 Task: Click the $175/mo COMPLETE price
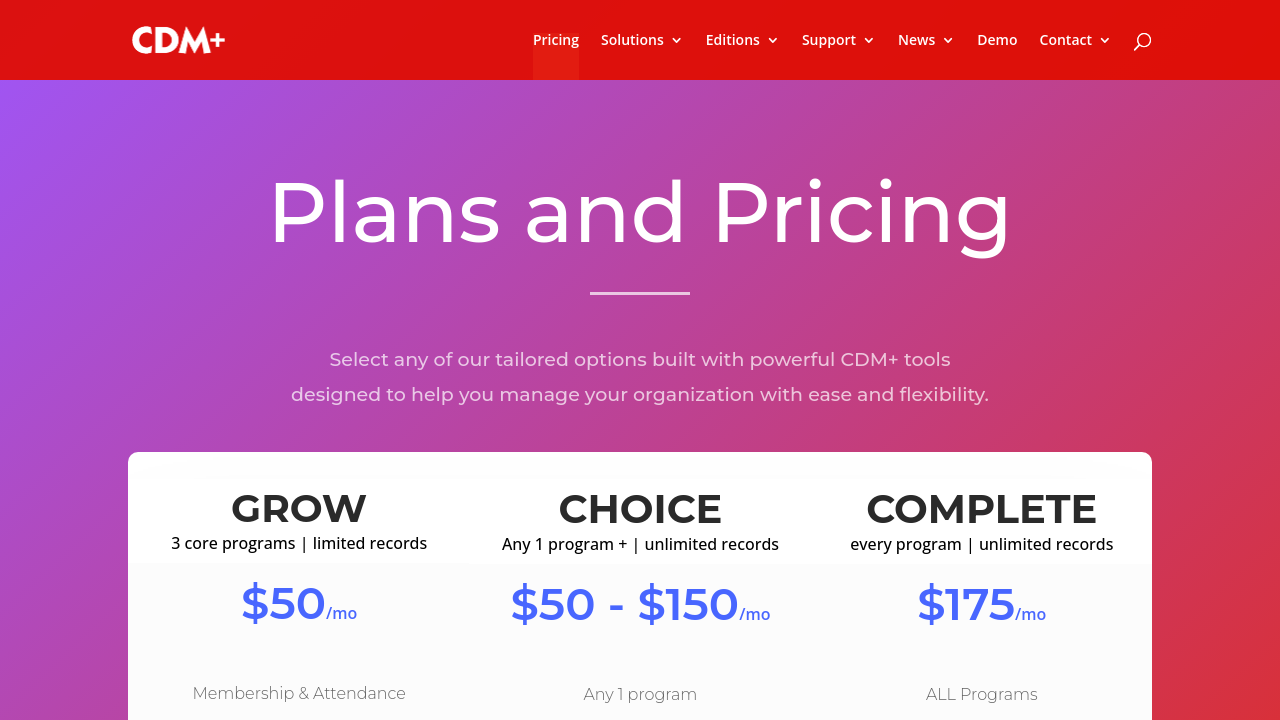pos(981,606)
